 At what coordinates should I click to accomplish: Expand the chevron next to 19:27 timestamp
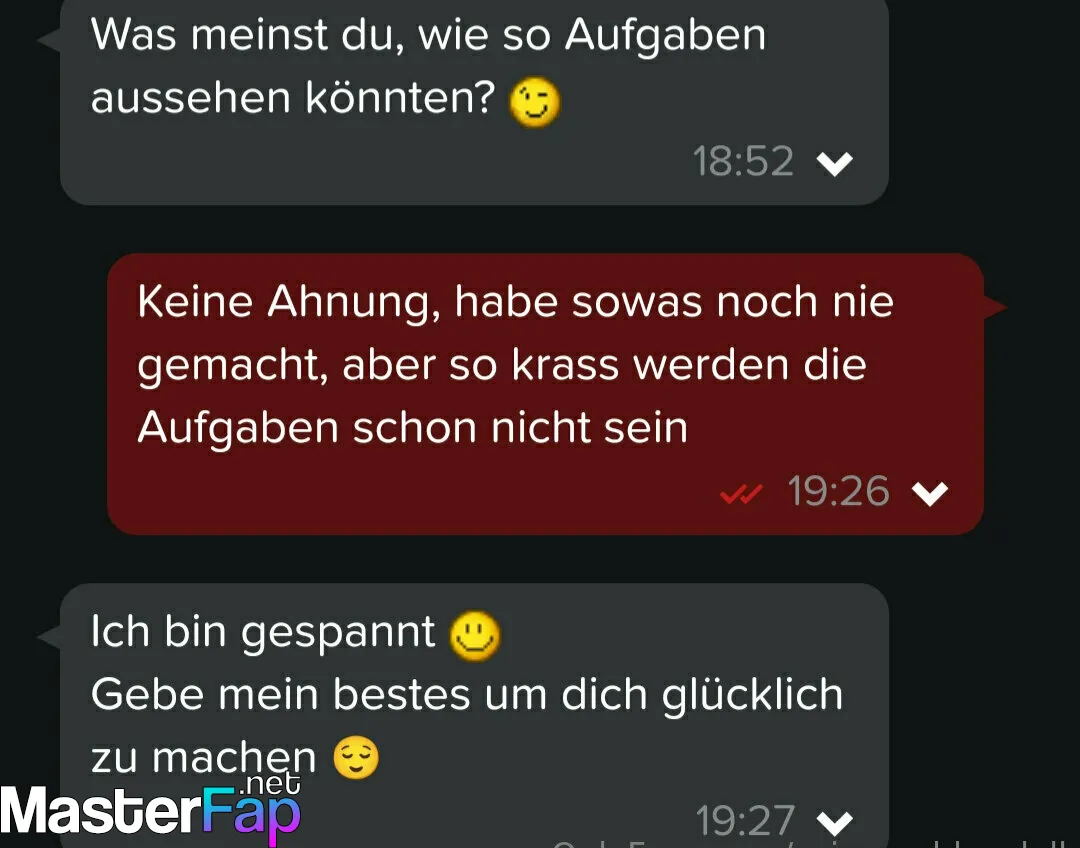(x=834, y=823)
